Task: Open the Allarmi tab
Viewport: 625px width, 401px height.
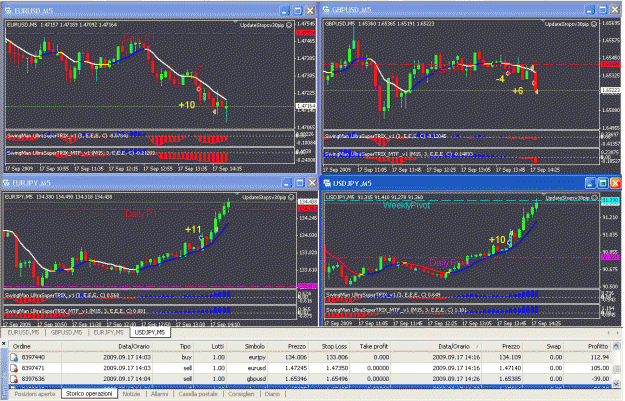Action: (159, 394)
